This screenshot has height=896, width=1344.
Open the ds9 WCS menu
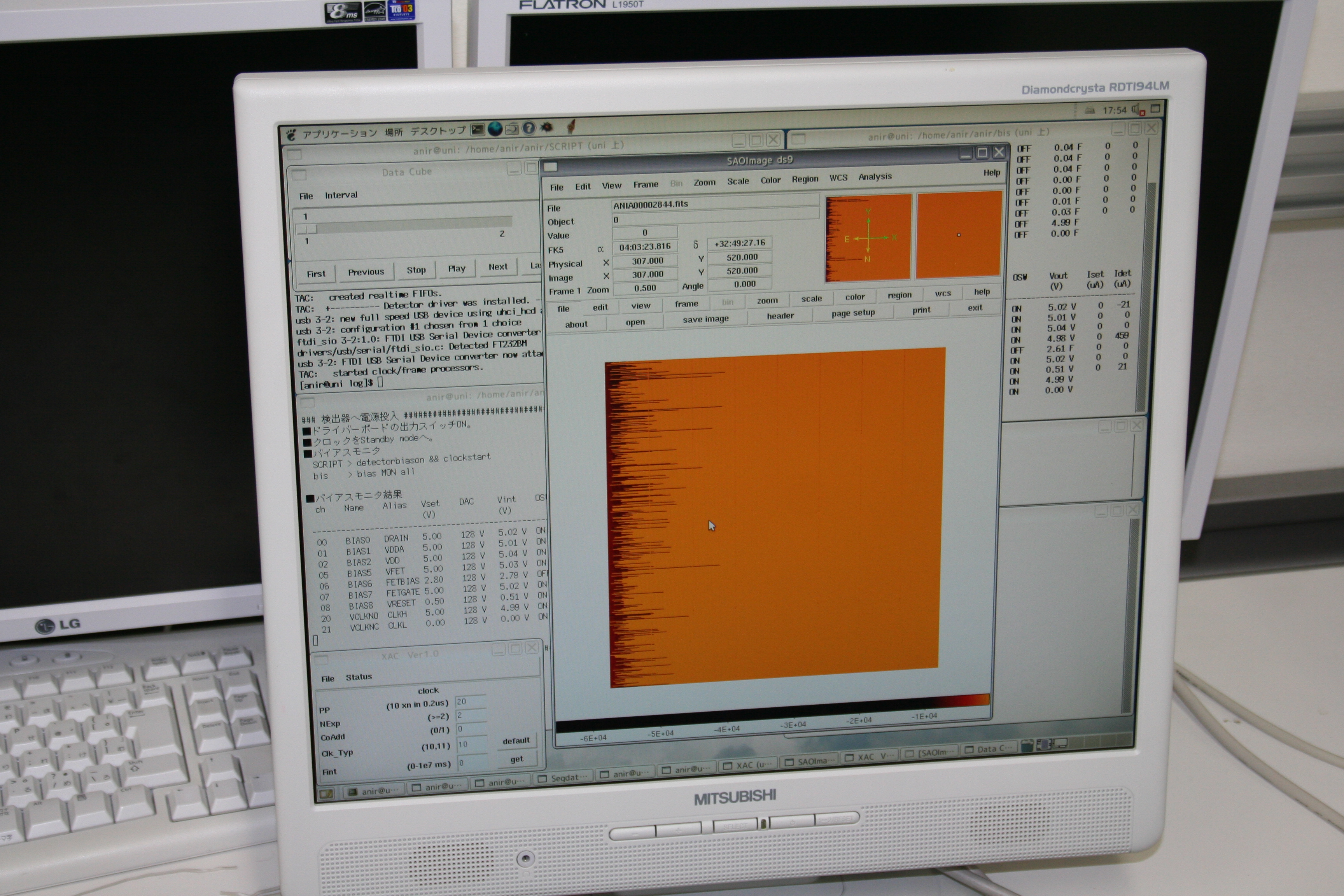coord(838,178)
